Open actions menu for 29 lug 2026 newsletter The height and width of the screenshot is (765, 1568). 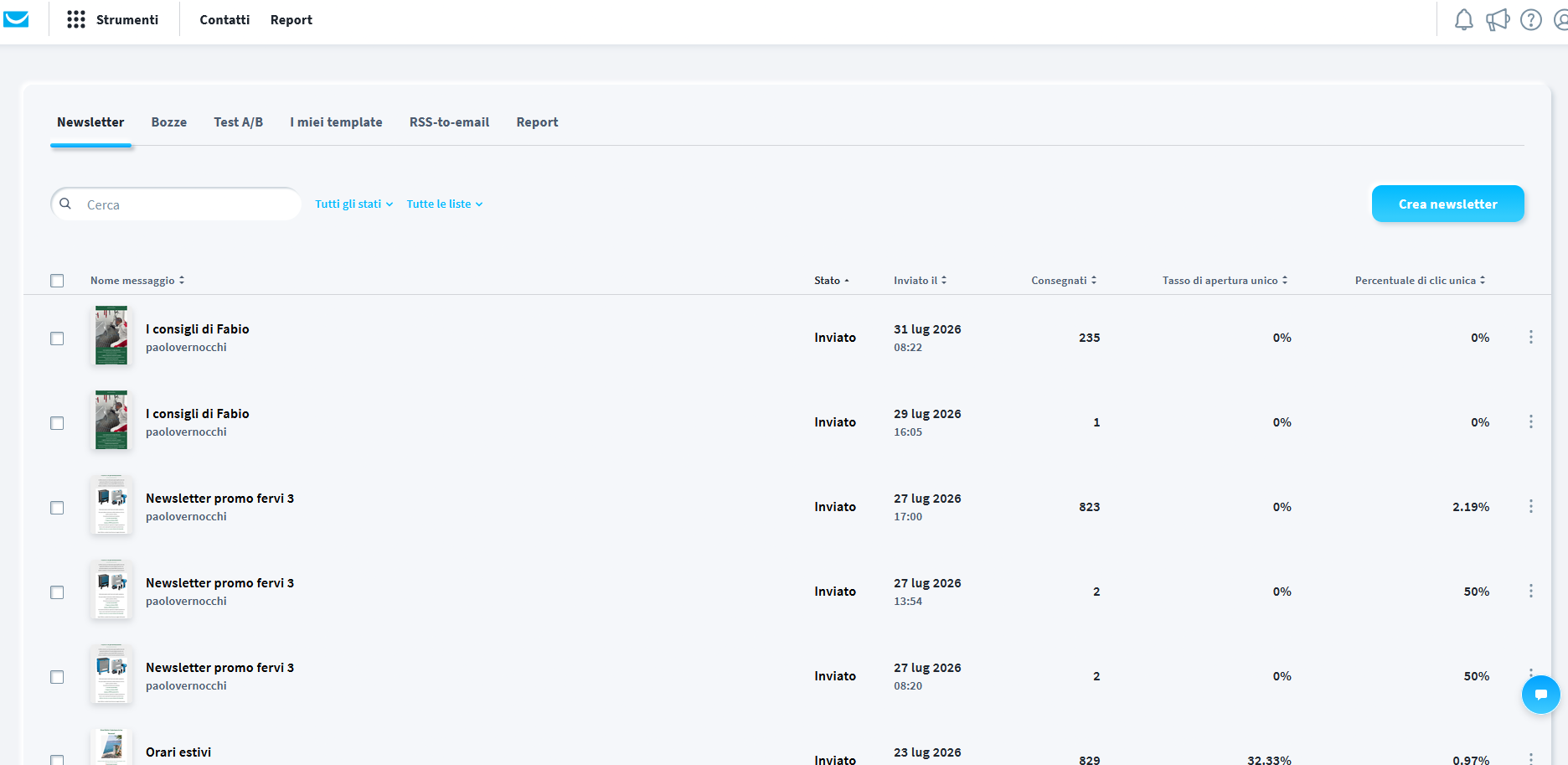tap(1531, 421)
